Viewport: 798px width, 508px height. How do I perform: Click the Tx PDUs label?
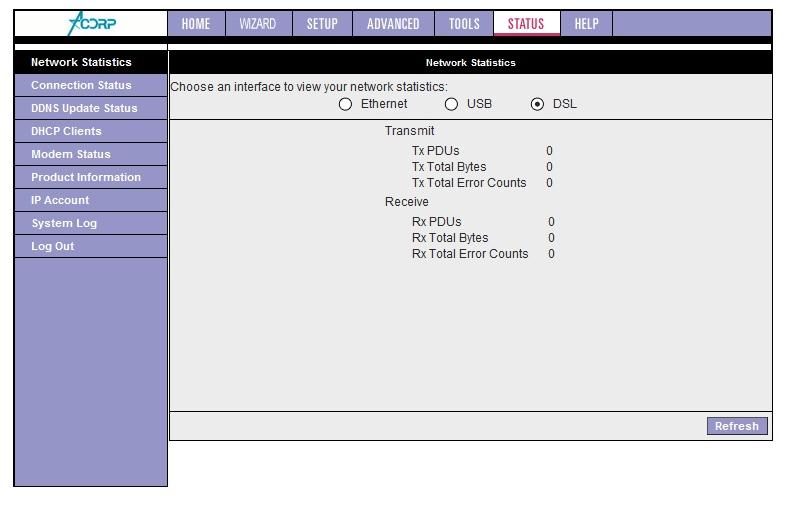point(436,151)
